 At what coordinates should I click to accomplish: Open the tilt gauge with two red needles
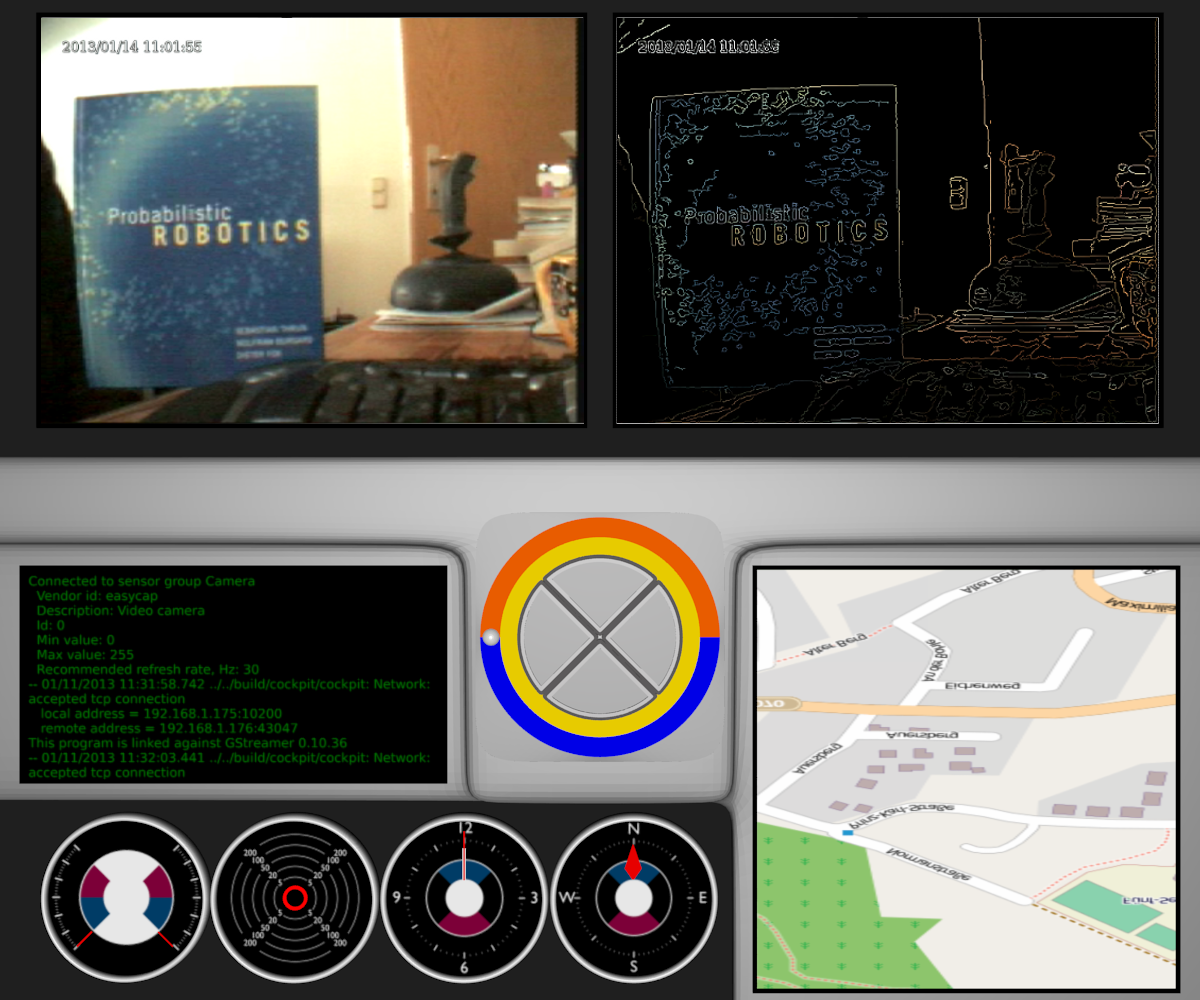click(x=125, y=897)
